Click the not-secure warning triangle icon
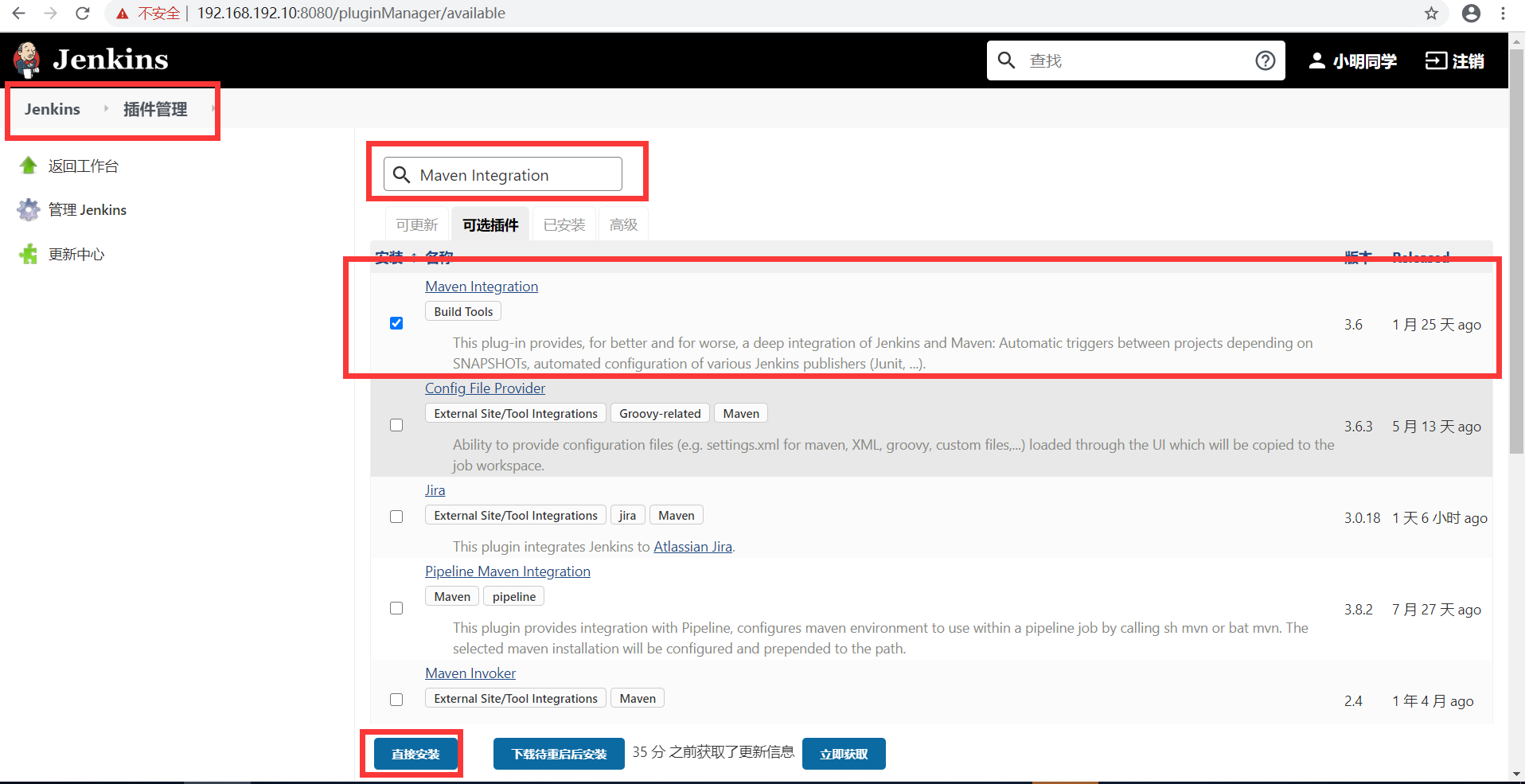This screenshot has width=1525, height=784. tap(122, 14)
